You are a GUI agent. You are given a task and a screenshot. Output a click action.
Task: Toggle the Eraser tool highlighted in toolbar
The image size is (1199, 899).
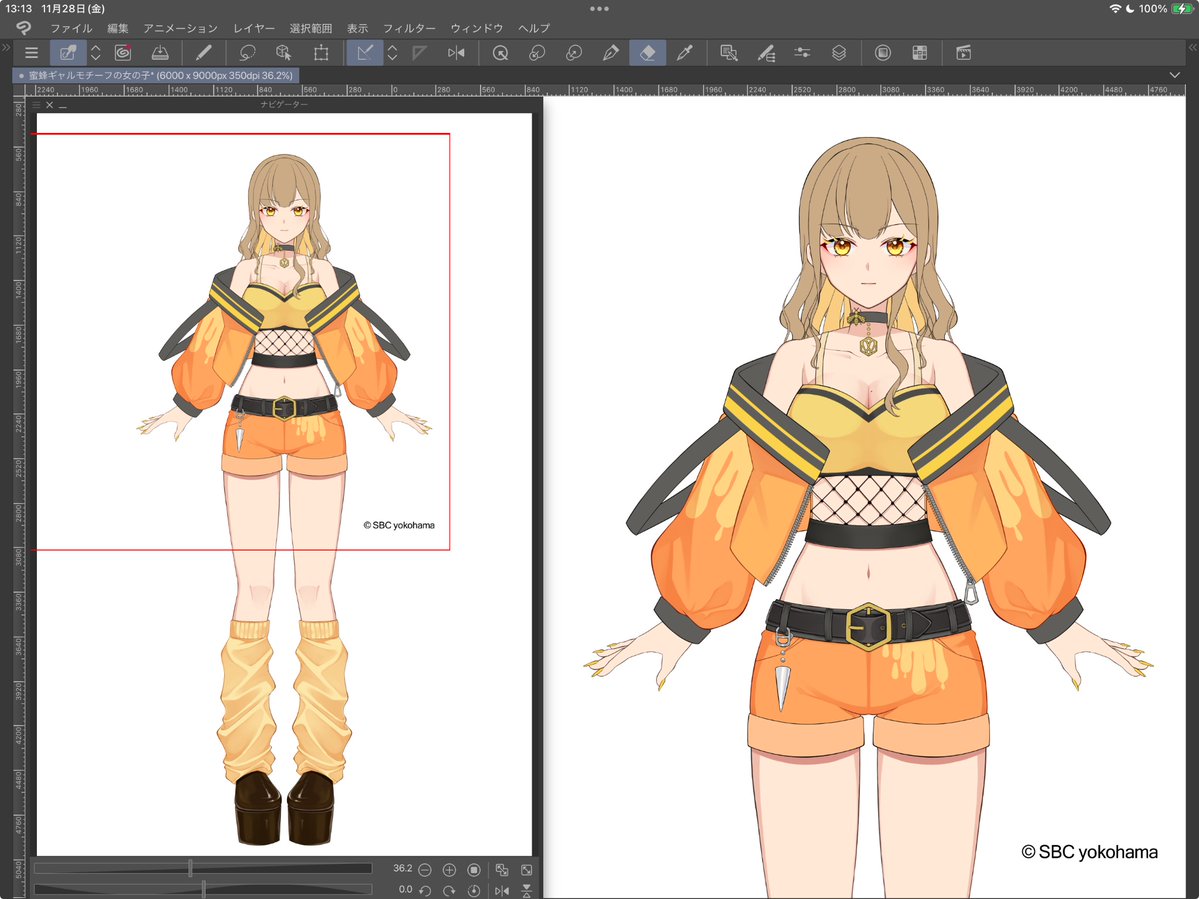click(x=648, y=53)
